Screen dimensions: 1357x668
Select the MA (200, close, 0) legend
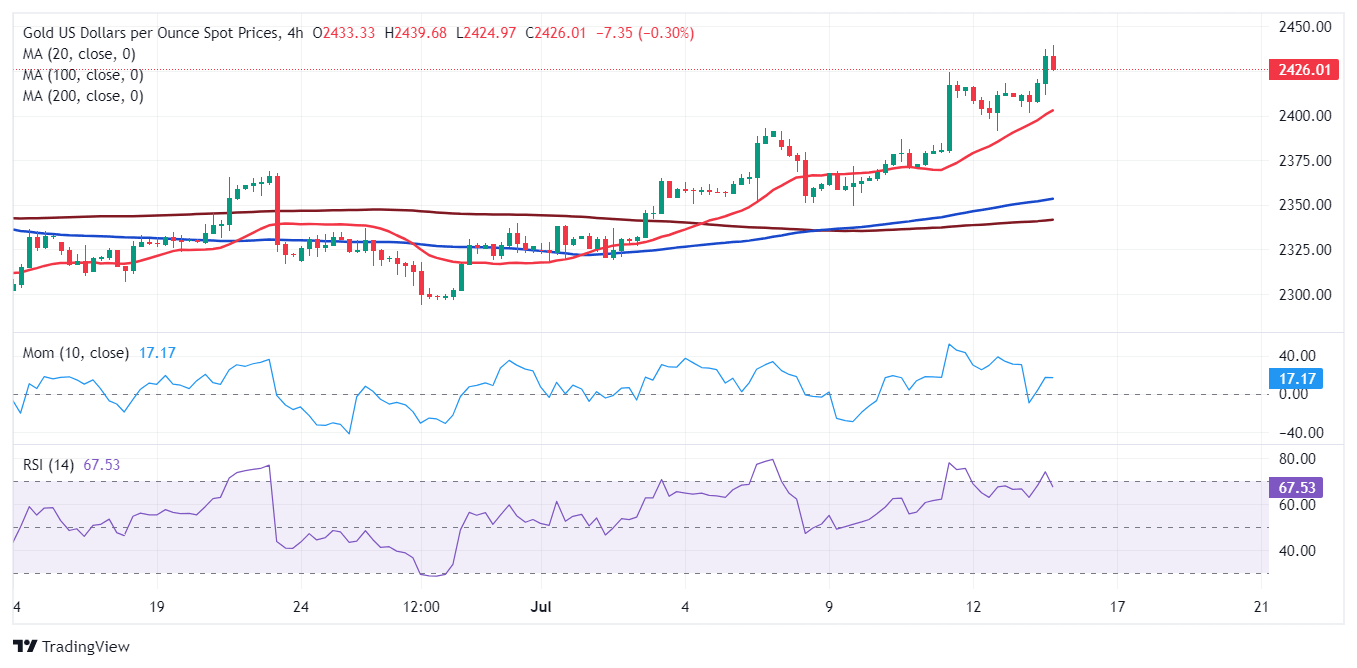pyautogui.click(x=83, y=96)
